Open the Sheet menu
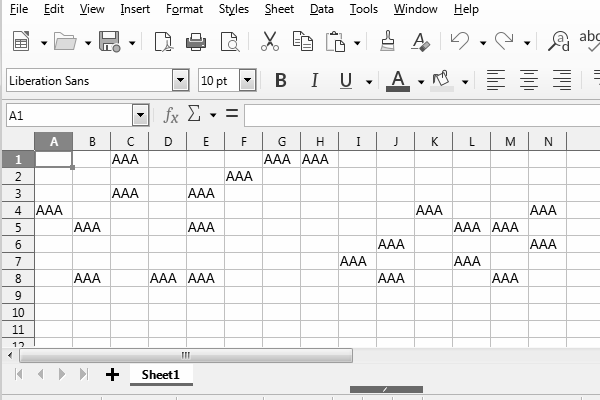 [279, 9]
